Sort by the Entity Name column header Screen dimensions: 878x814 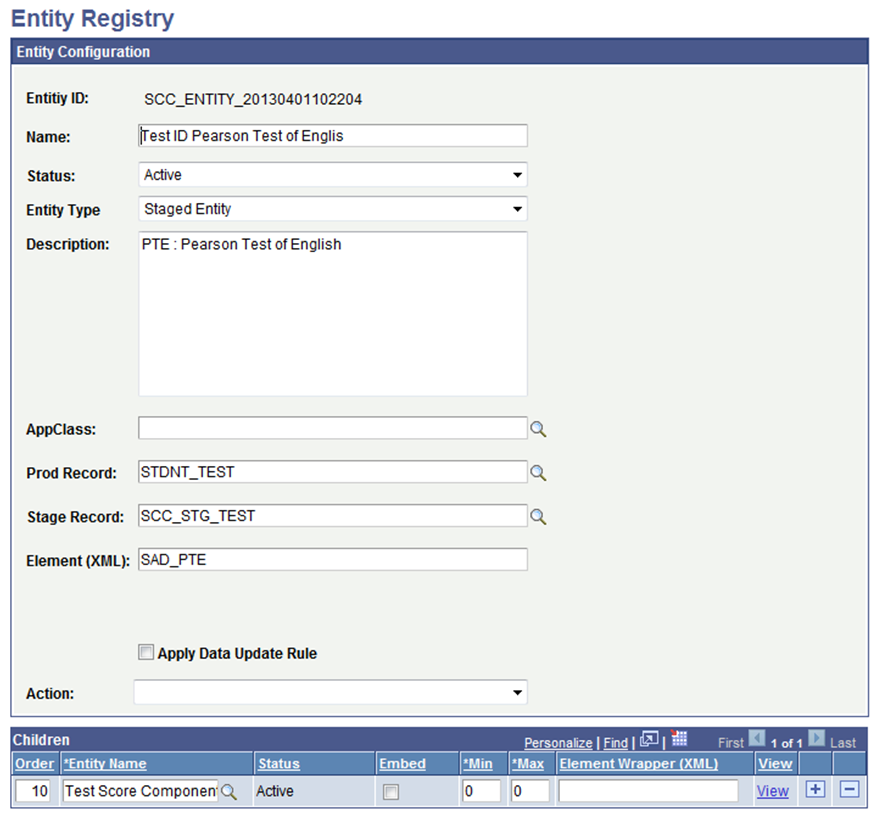coord(106,763)
